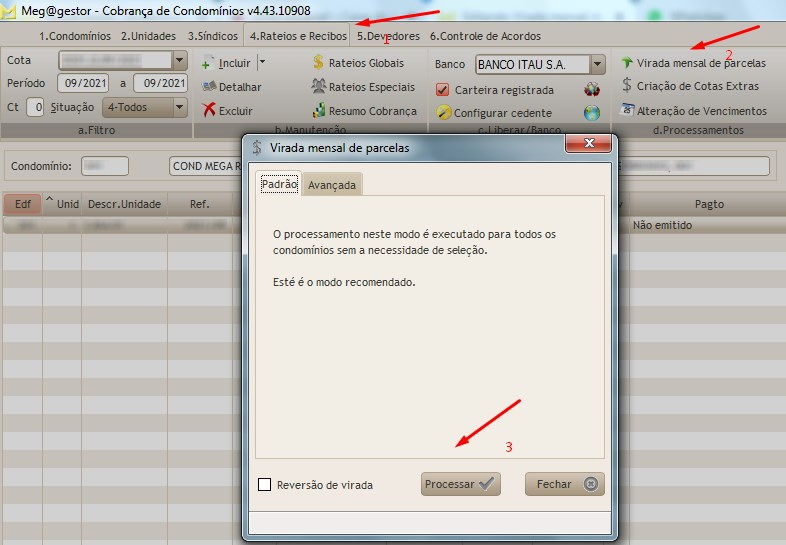
Task: Switch to the Avançada tab
Action: point(332,185)
